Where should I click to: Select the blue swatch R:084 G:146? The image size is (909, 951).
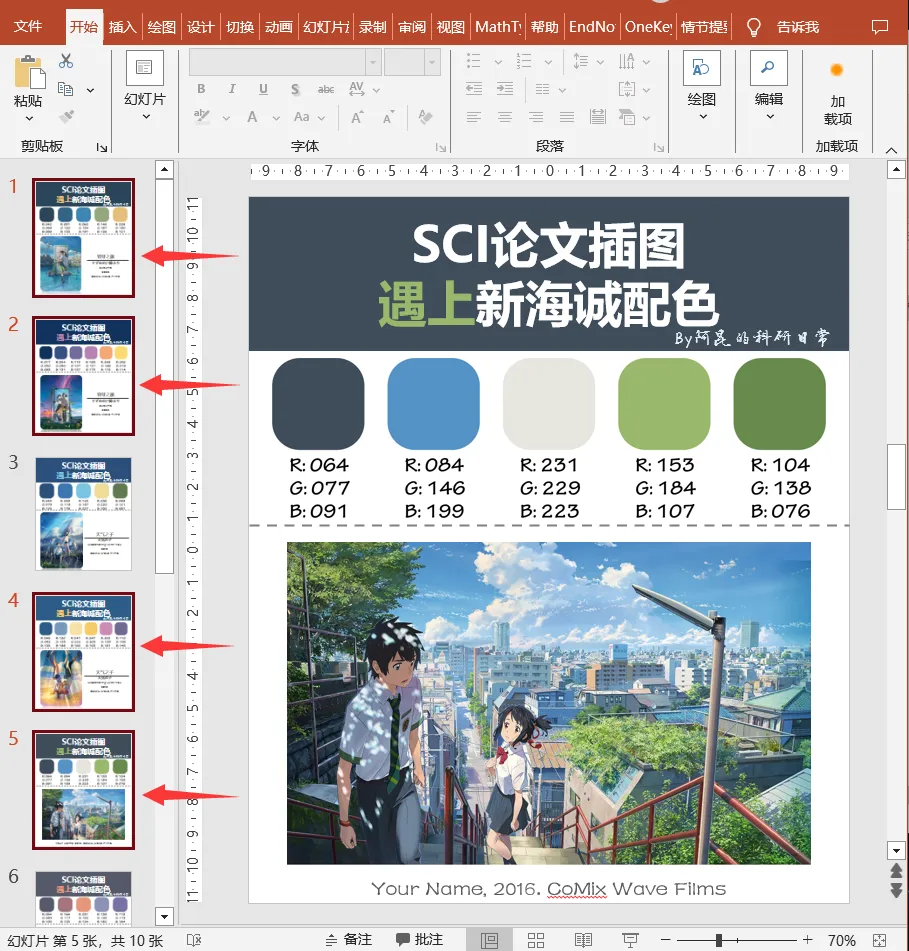pos(433,403)
